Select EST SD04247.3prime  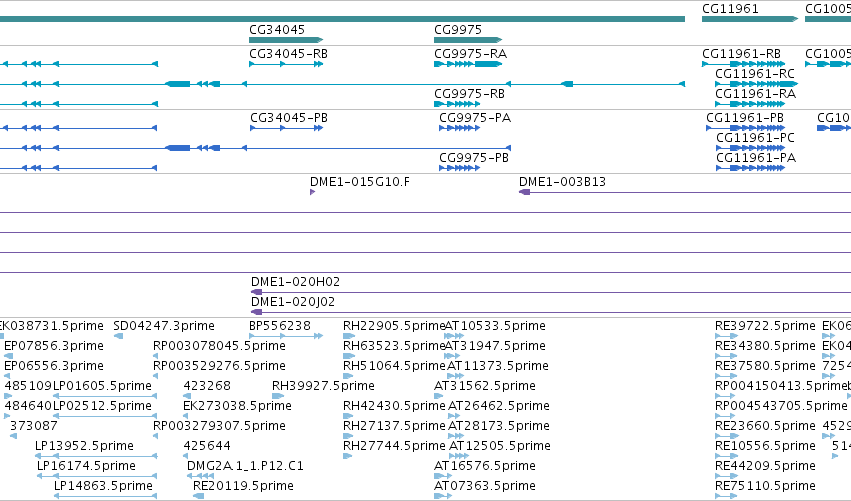(x=164, y=326)
